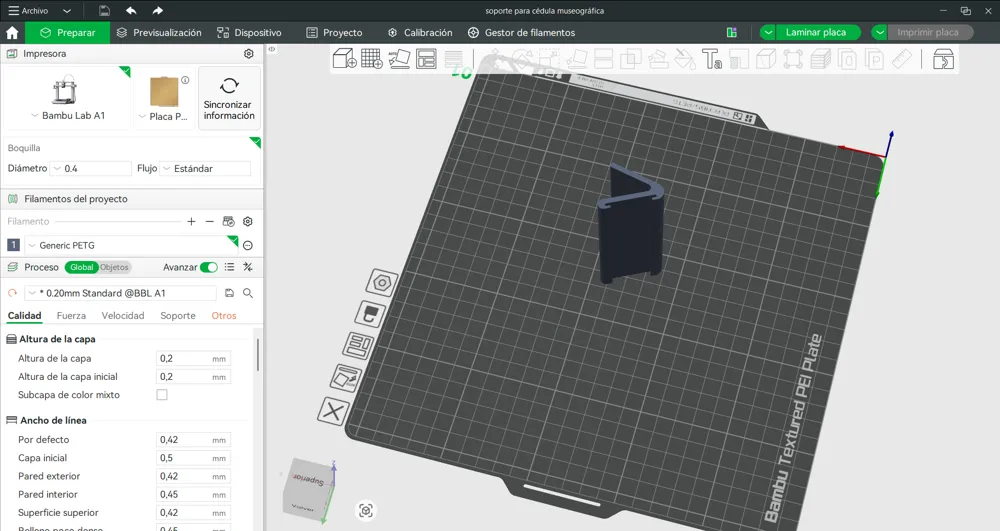Viewport: 1000px width, 531px height.
Task: Click the Laminar placa button
Action: (x=816, y=33)
